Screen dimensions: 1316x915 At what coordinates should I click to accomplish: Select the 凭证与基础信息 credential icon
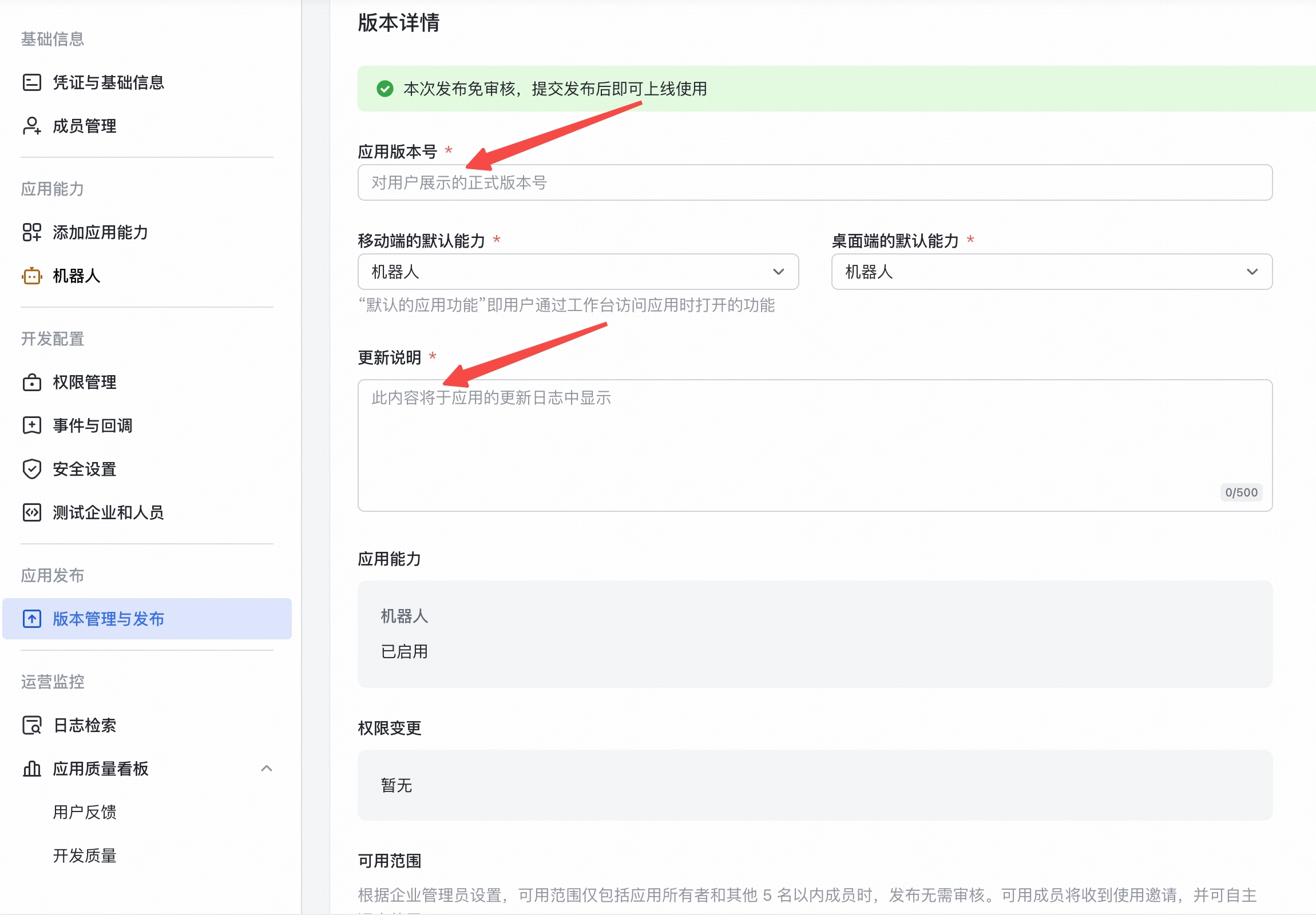coord(31,82)
